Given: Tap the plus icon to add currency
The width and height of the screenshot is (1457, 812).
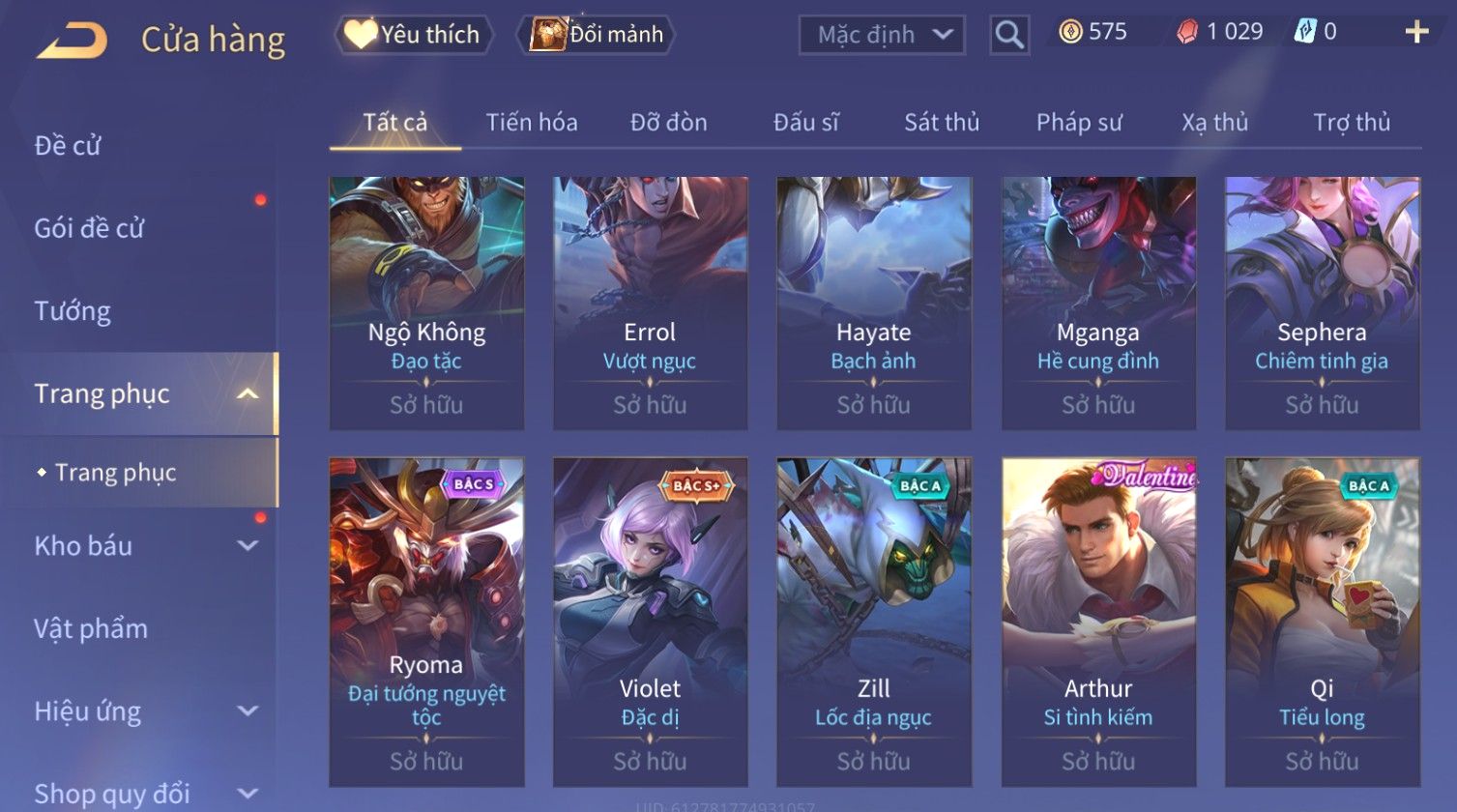Looking at the screenshot, I should pyautogui.click(x=1416, y=33).
